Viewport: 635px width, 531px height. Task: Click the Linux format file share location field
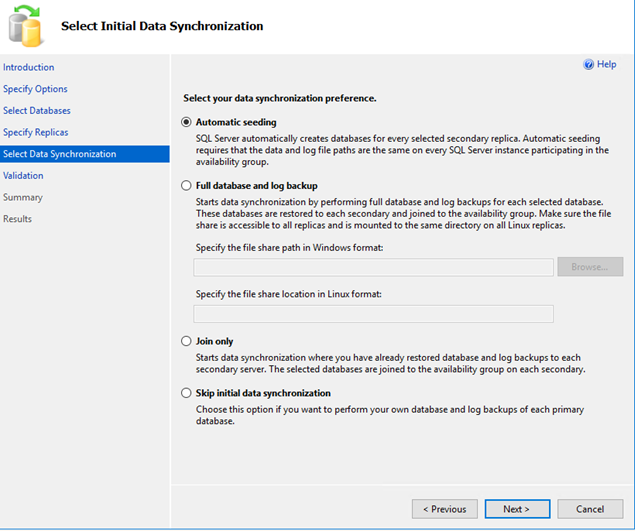coord(373,314)
